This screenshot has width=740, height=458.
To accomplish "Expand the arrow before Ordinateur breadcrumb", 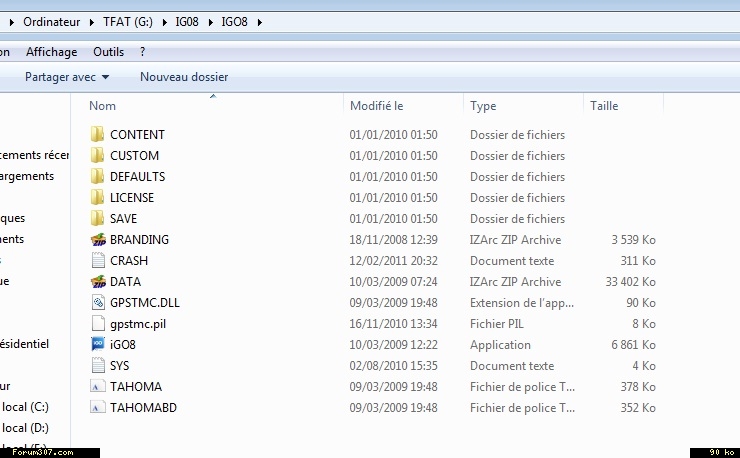I will coord(12,22).
